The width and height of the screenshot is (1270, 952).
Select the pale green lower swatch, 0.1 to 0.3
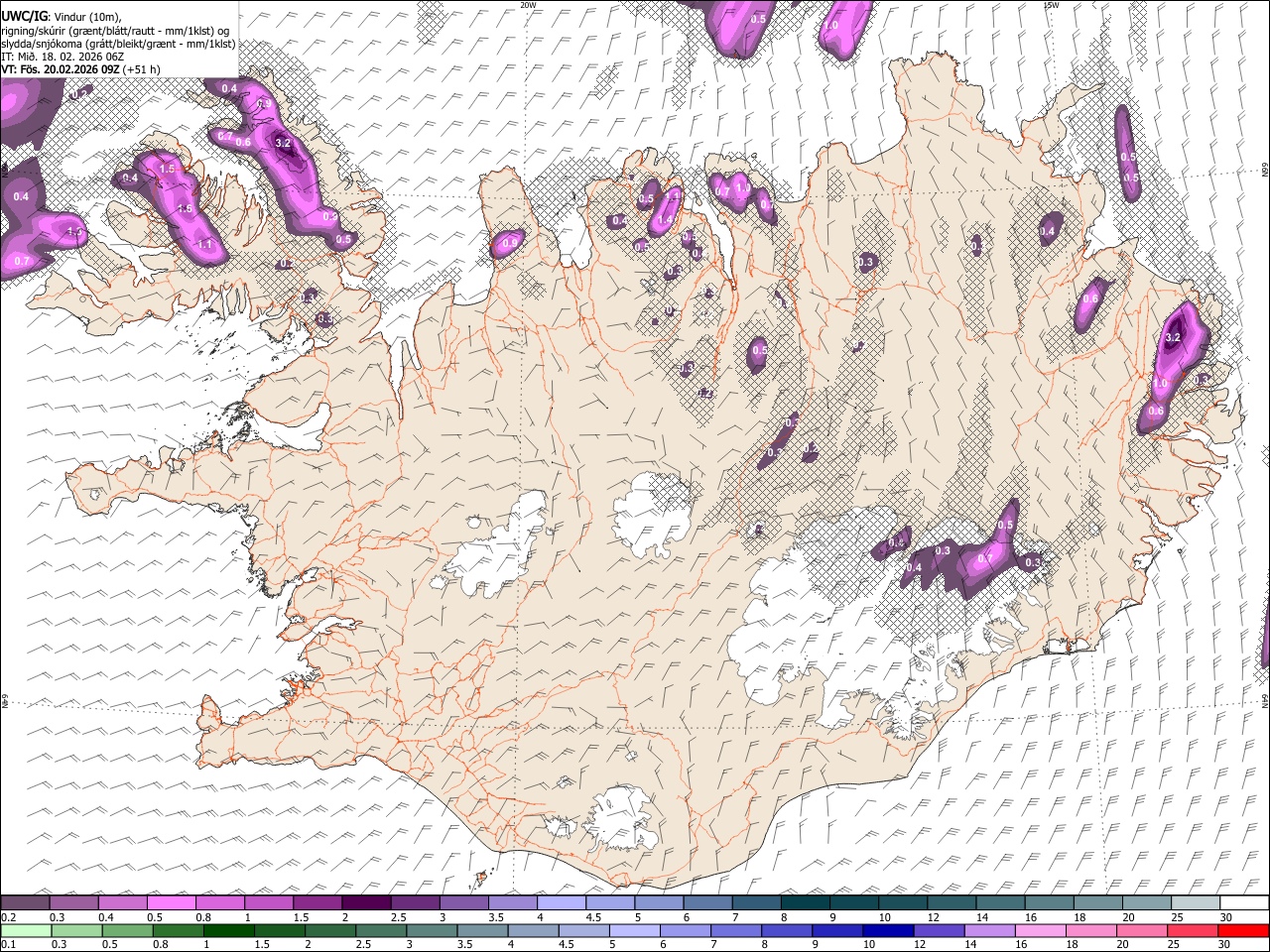[x=27, y=930]
